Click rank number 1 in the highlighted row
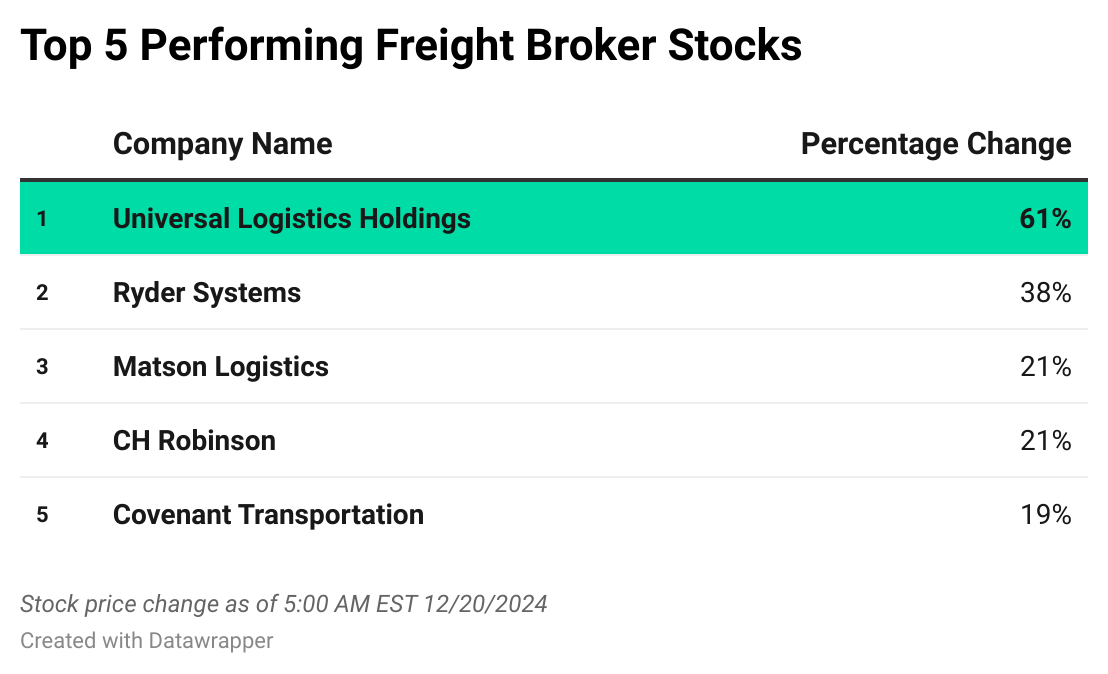 pyautogui.click(x=42, y=219)
